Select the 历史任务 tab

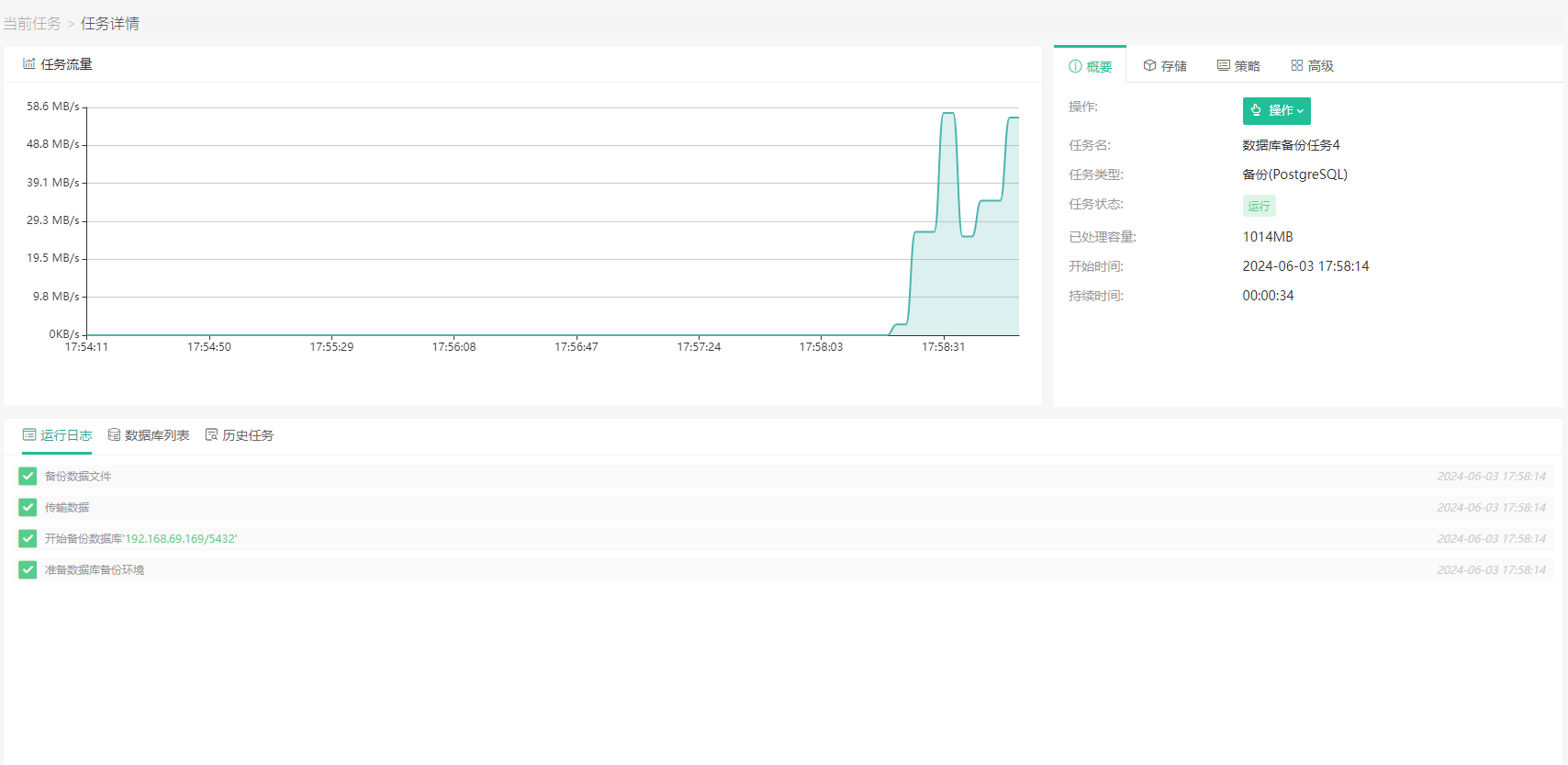[240, 435]
